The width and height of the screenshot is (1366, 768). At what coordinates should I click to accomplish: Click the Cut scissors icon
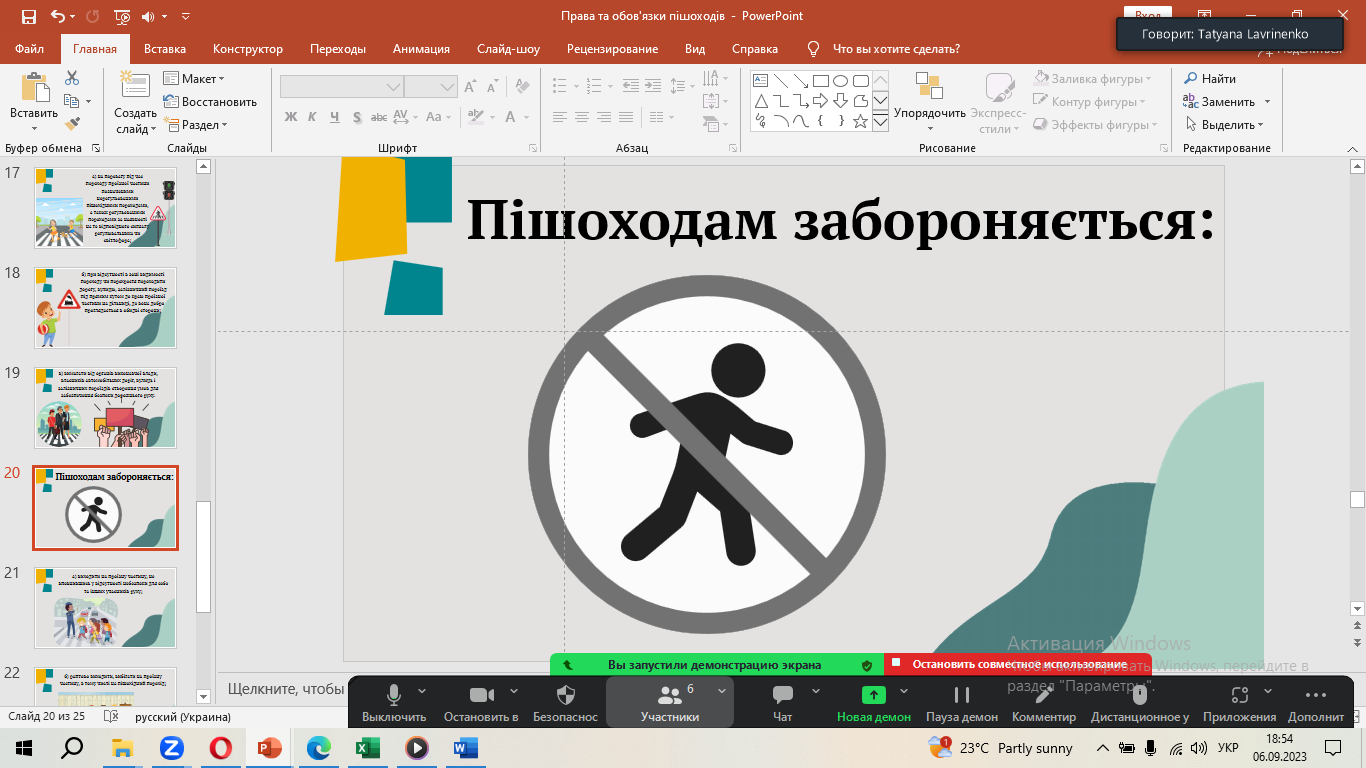tap(71, 78)
